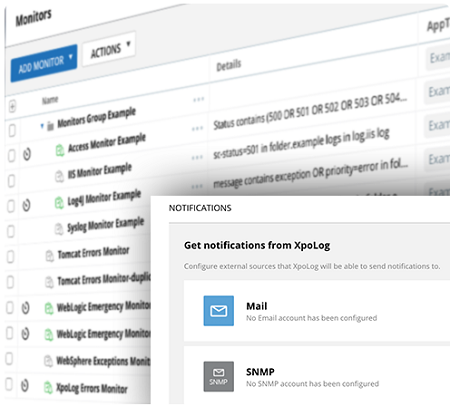Open the ACTIONS dropdown menu

pyautogui.click(x=109, y=49)
